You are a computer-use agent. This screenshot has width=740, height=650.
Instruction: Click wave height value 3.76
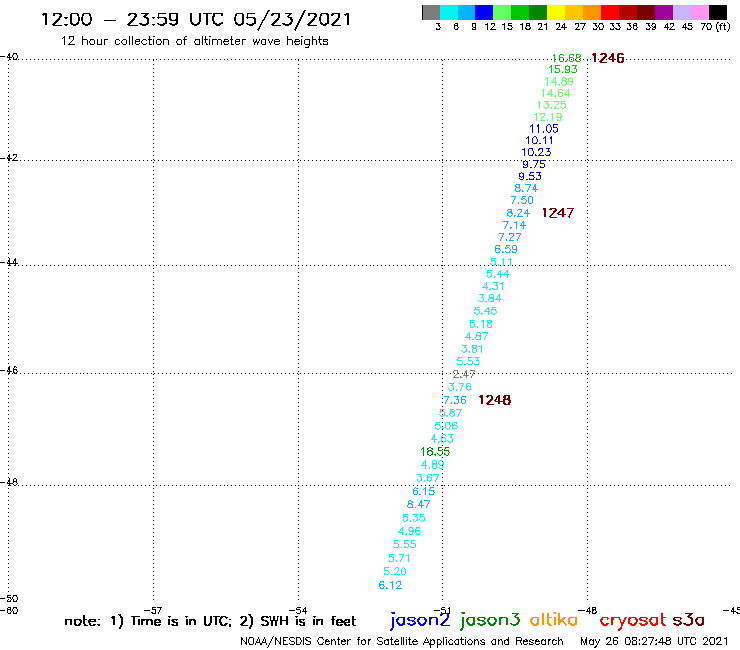pos(460,387)
